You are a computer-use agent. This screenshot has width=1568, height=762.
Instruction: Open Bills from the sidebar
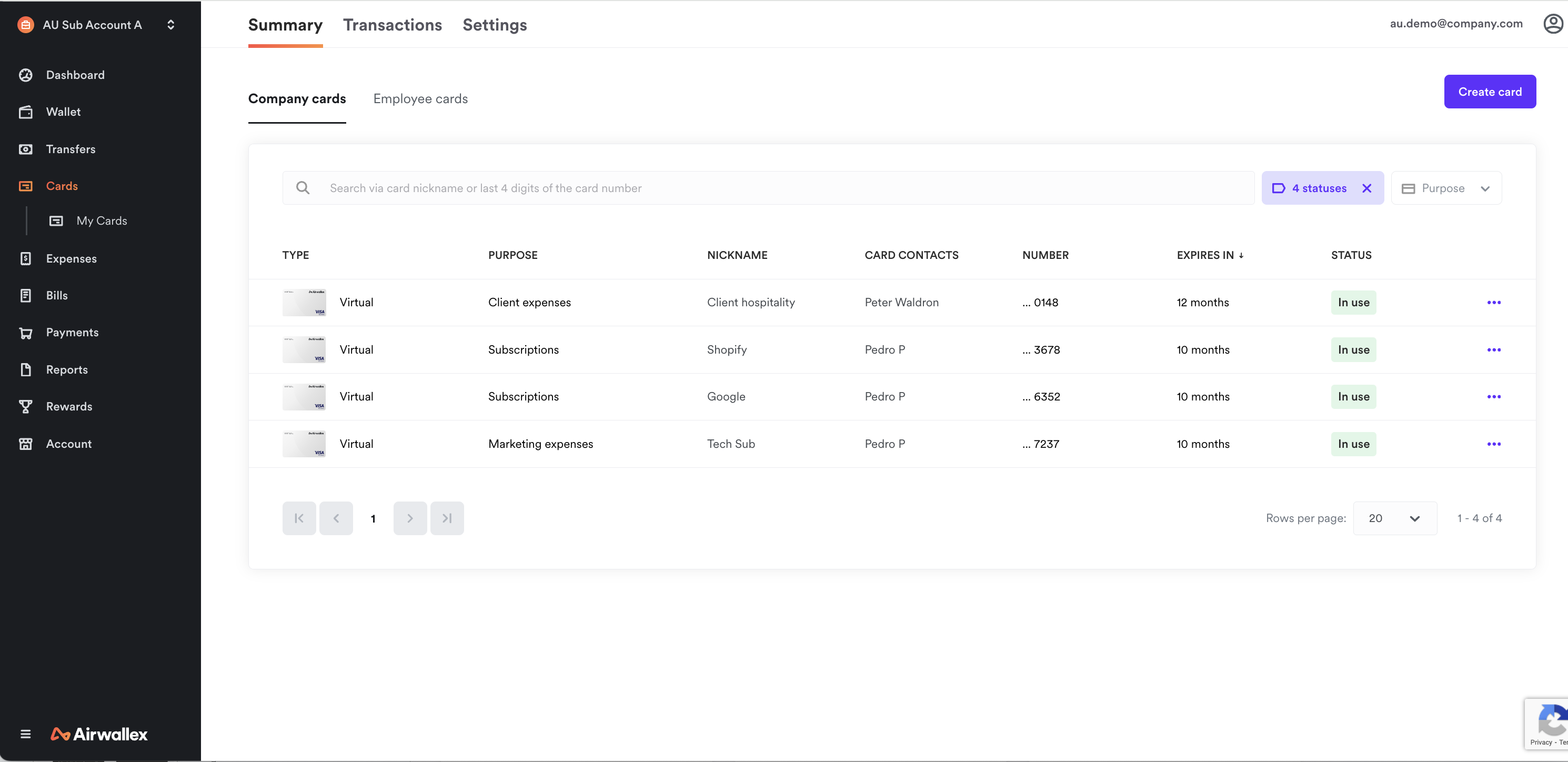(x=26, y=295)
